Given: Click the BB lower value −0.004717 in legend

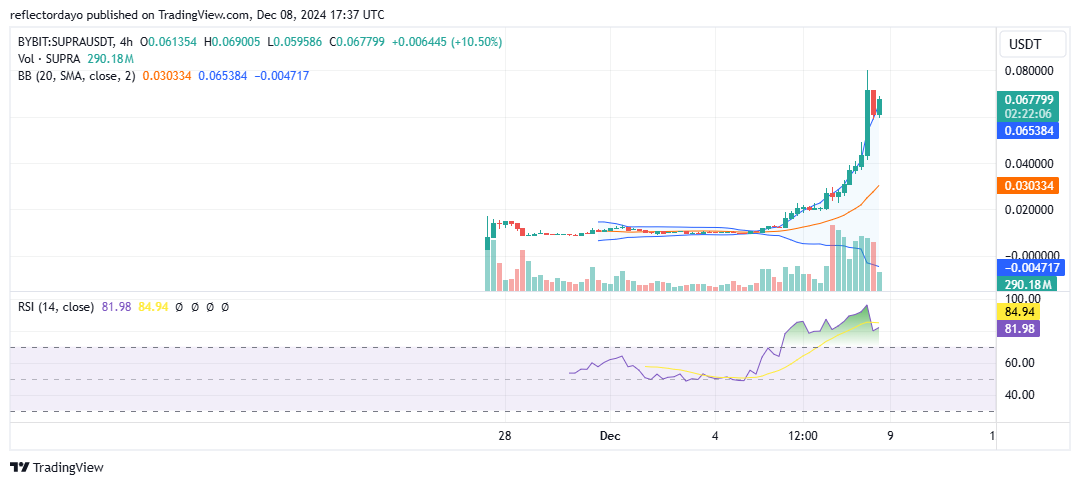Looking at the screenshot, I should [282, 76].
